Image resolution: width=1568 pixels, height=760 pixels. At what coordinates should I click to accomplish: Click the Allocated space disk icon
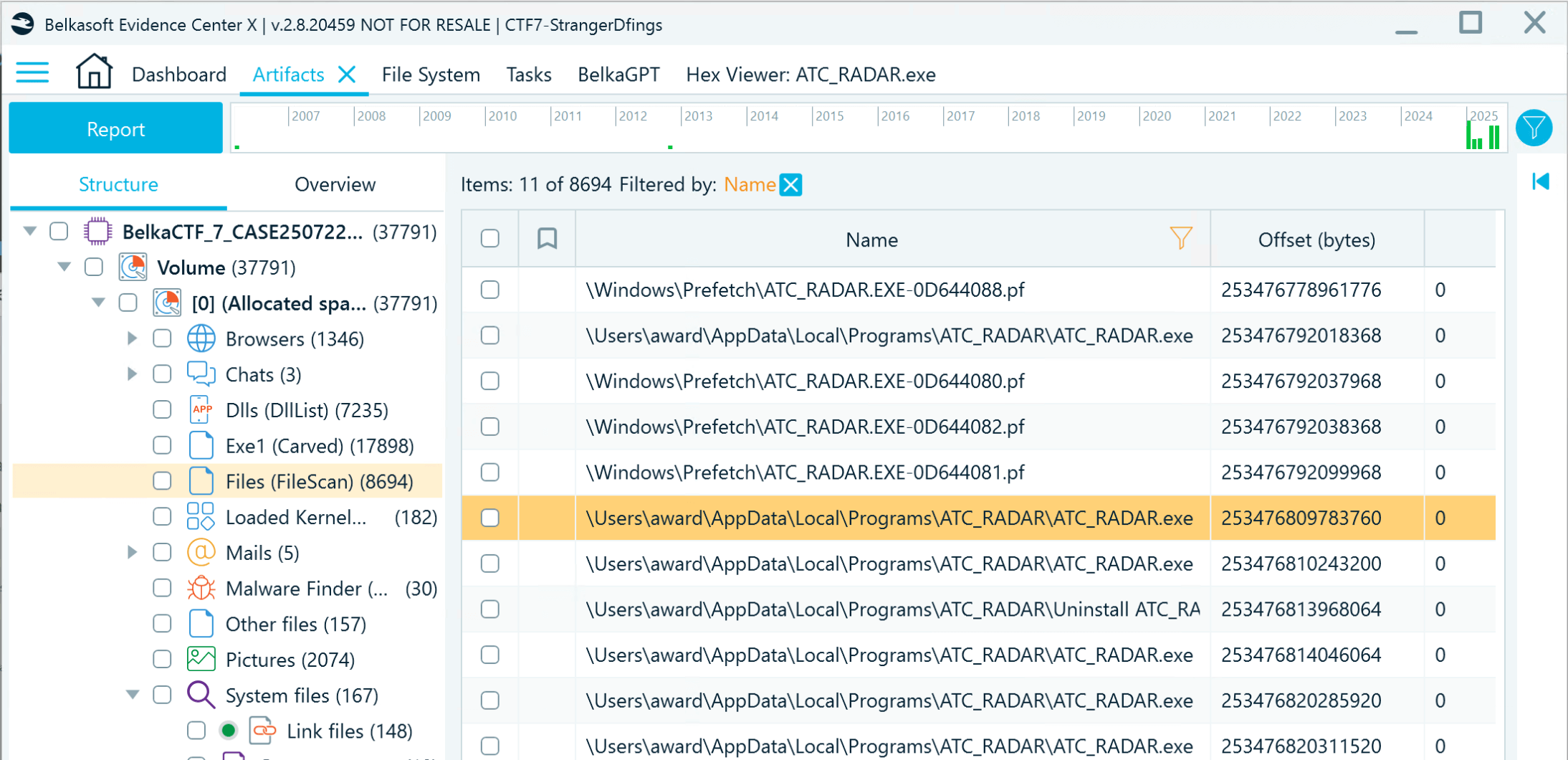pyautogui.click(x=167, y=303)
